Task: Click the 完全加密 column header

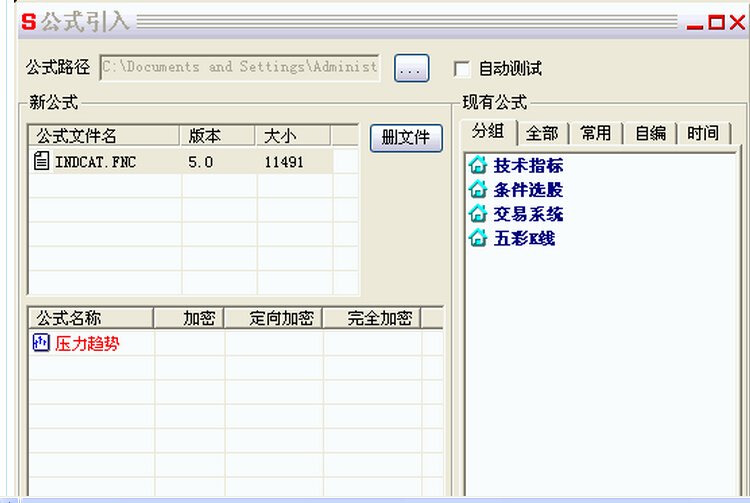Action: pos(372,318)
